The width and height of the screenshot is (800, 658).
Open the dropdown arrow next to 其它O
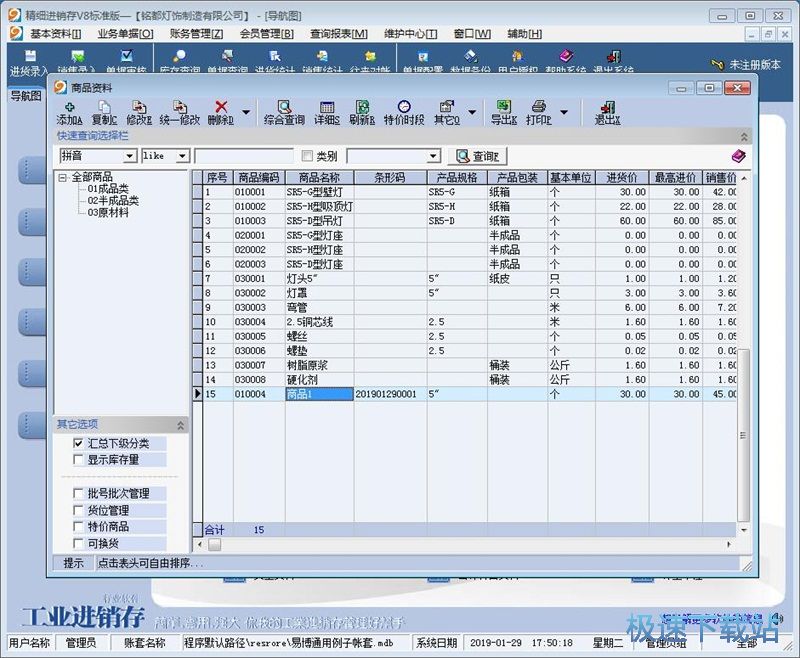pos(472,112)
